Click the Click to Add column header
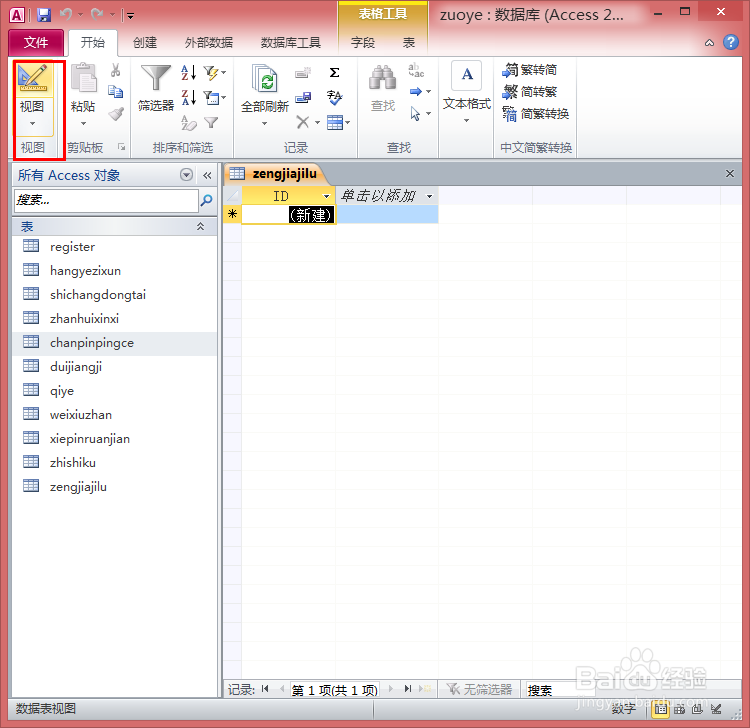This screenshot has height=728, width=750. click(x=386, y=196)
